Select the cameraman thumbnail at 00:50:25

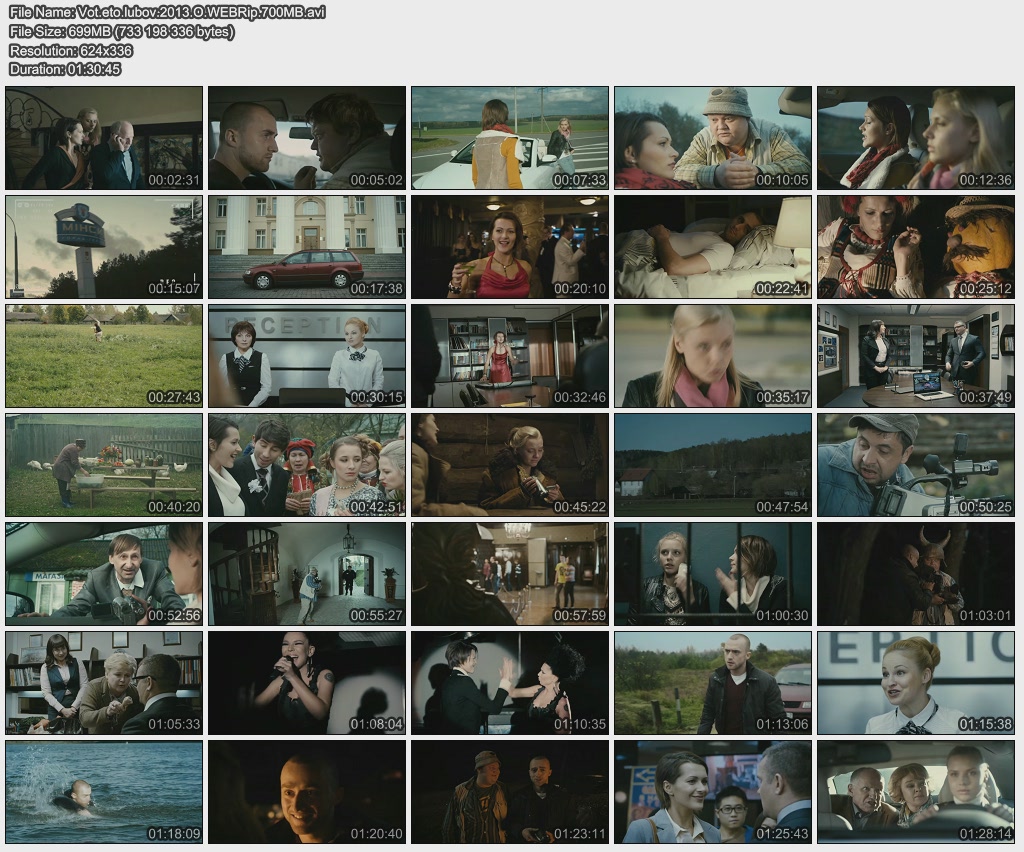tap(915, 465)
